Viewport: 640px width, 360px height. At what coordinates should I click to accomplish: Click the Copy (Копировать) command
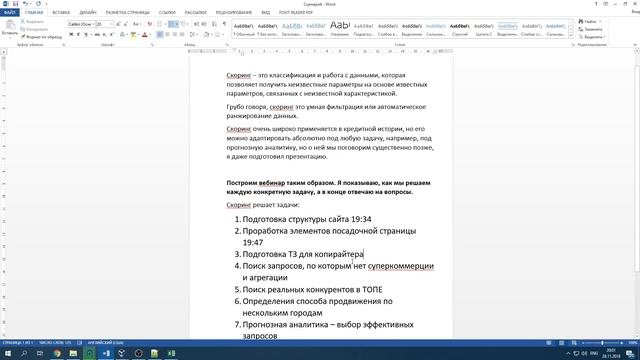(x=34, y=29)
